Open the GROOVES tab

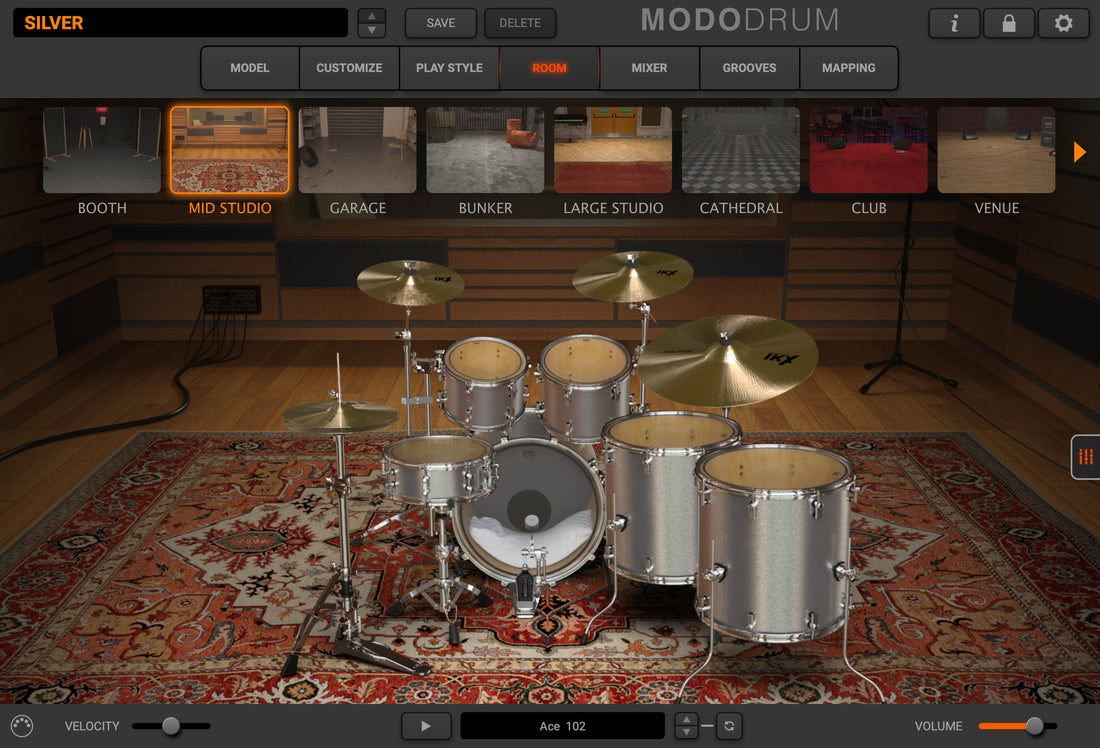pos(749,68)
